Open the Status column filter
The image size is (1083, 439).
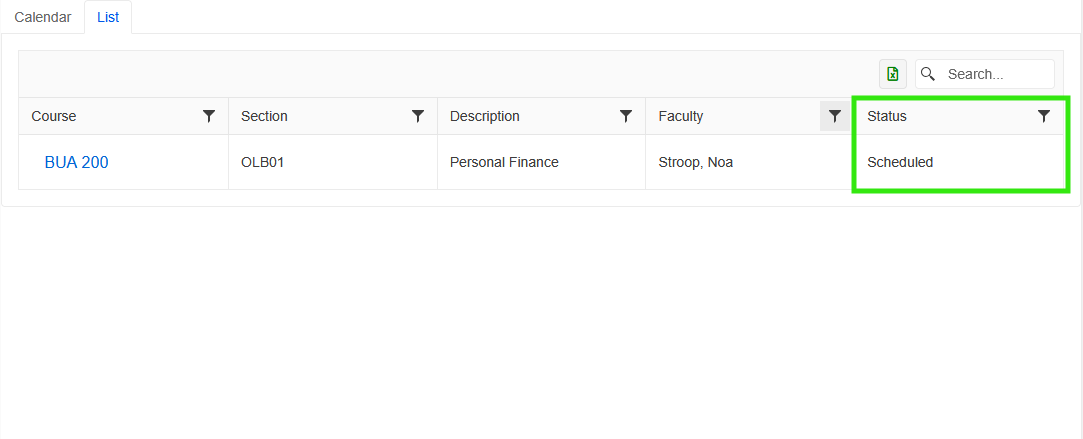(x=1044, y=116)
